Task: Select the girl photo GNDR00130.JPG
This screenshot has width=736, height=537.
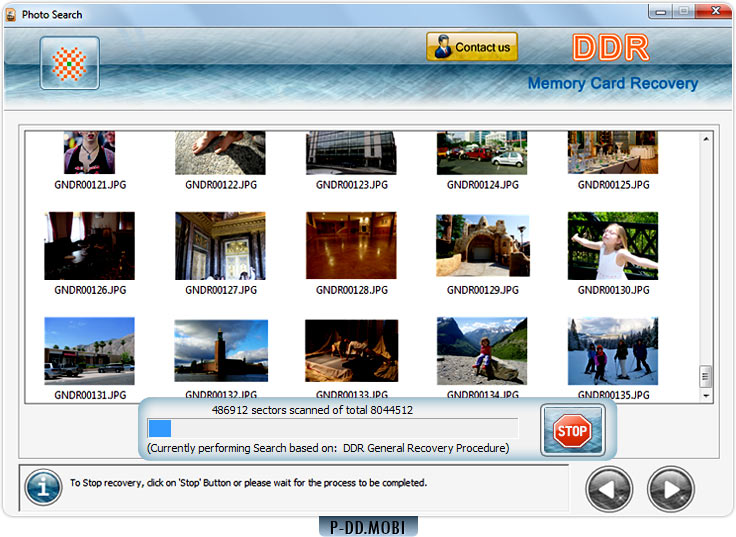Action: pos(613,245)
